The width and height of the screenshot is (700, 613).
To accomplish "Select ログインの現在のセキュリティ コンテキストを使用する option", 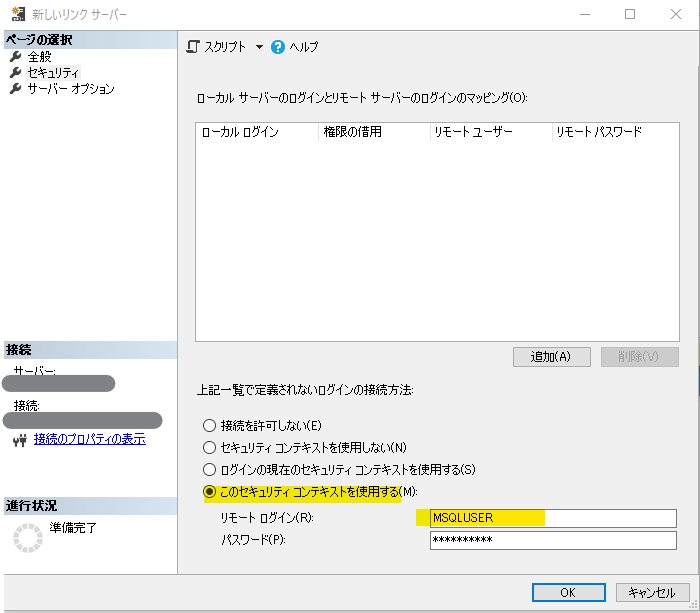I will pos(210,470).
